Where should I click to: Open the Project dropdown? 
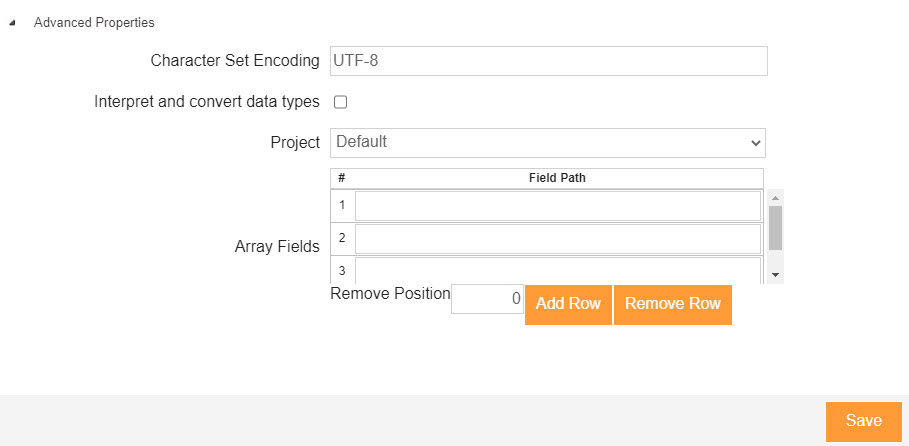(x=547, y=142)
